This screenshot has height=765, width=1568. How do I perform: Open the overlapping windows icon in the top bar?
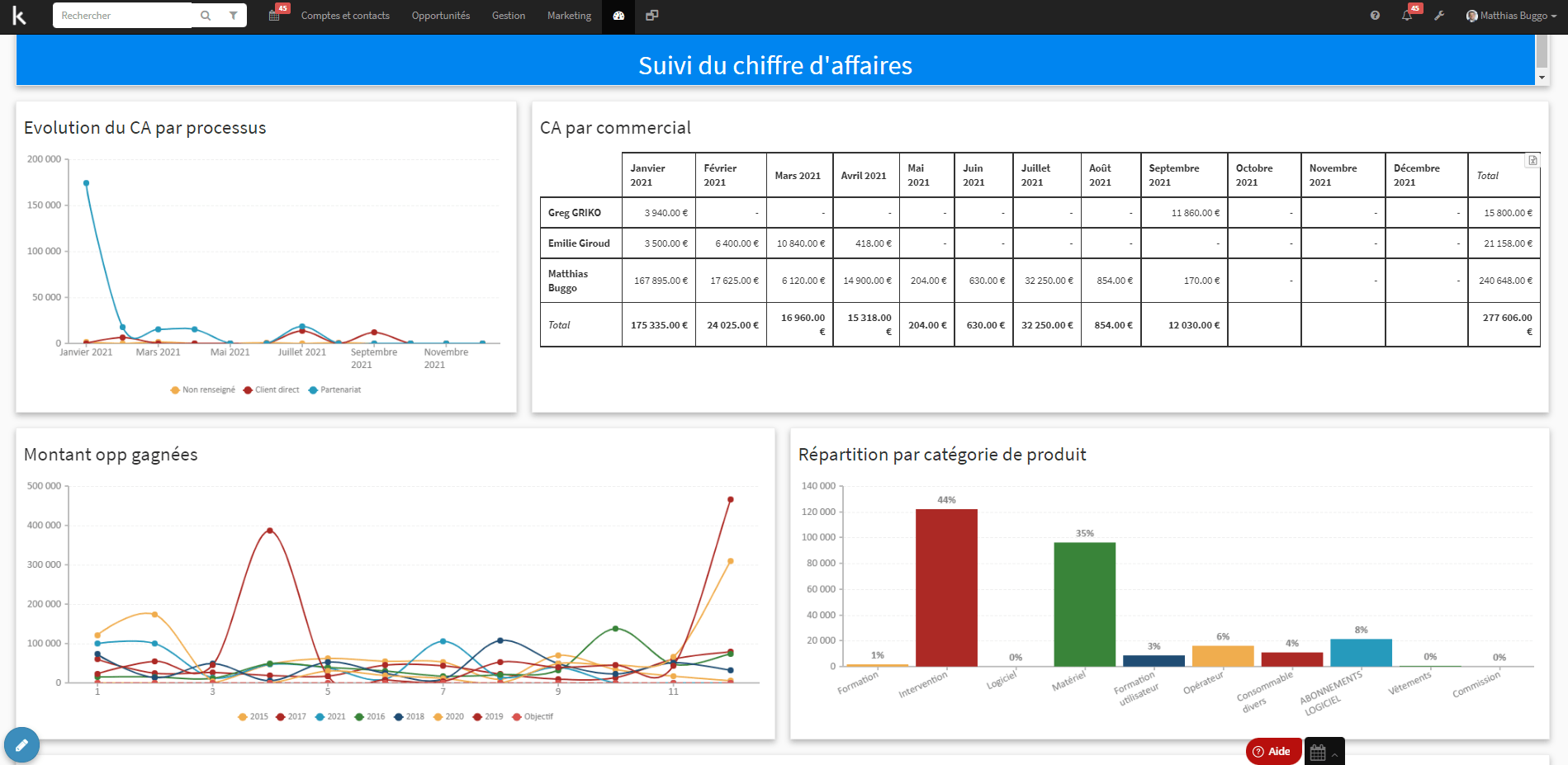pos(651,15)
